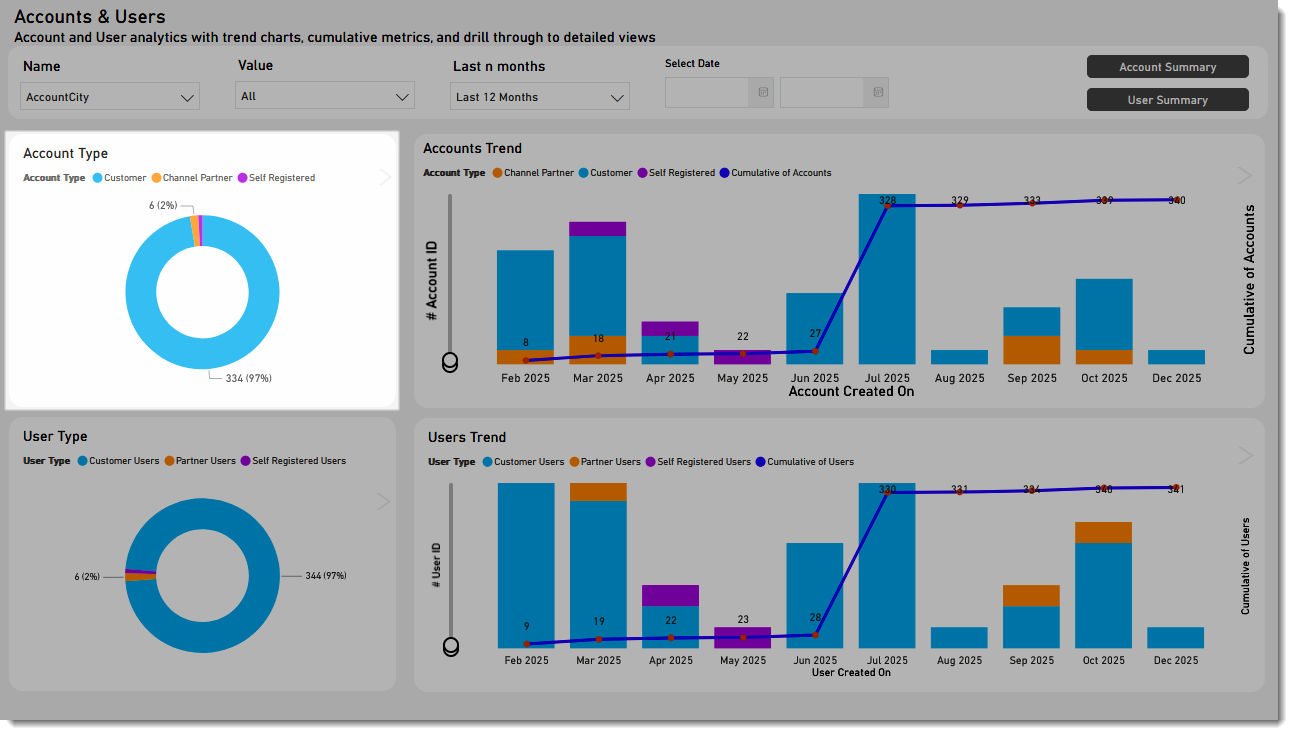Viewport: 1293px width, 735px height.
Task: Toggle Partner Users legend in Users Trend
Action: 608,462
